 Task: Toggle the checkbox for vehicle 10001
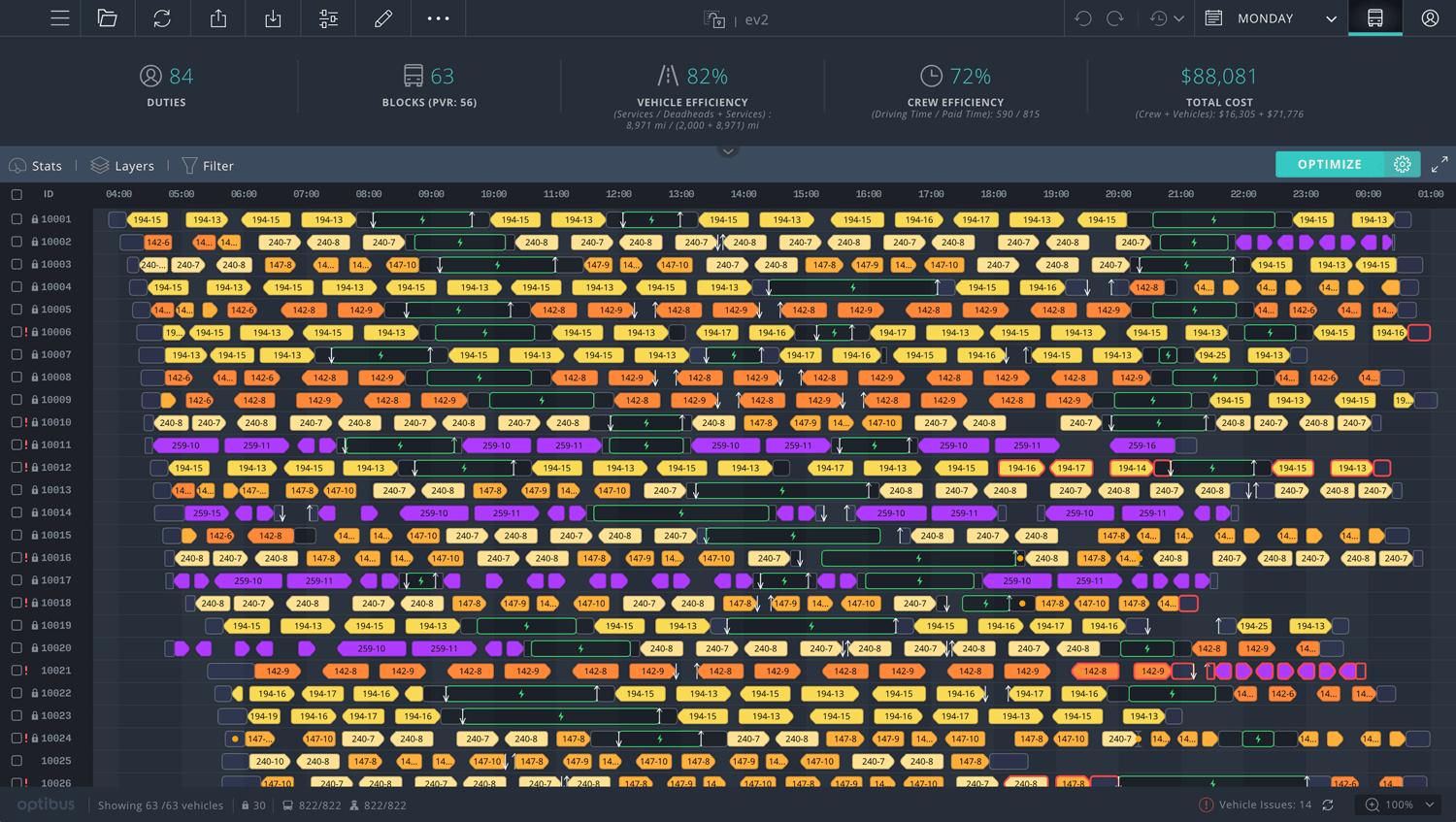[x=17, y=219]
